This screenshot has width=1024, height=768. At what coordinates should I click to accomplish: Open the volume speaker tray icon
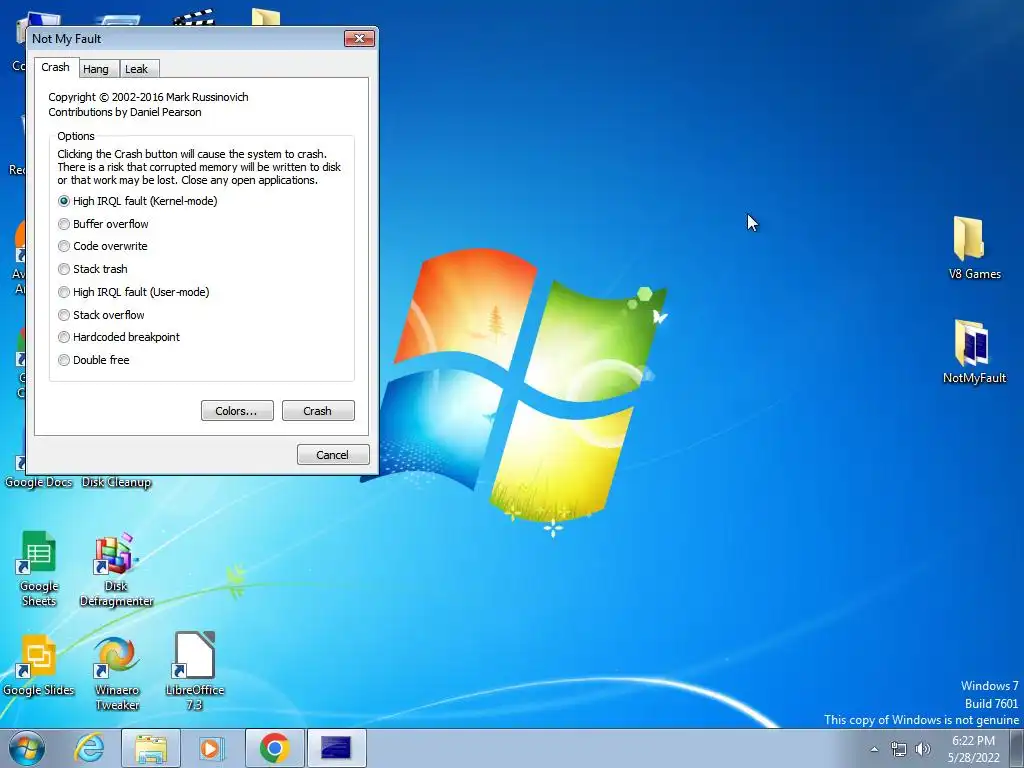923,749
